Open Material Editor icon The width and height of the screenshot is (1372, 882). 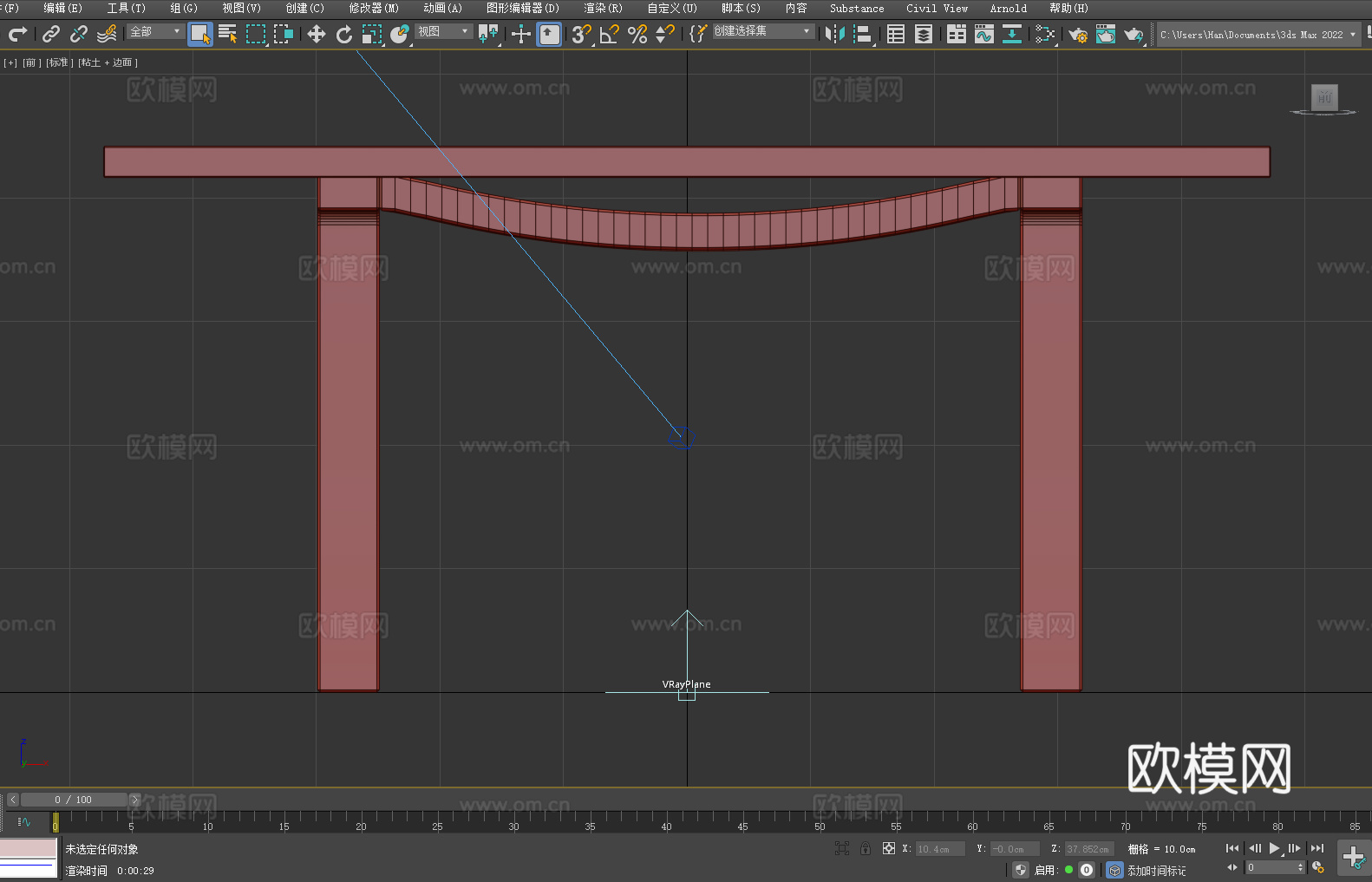tap(1045, 34)
